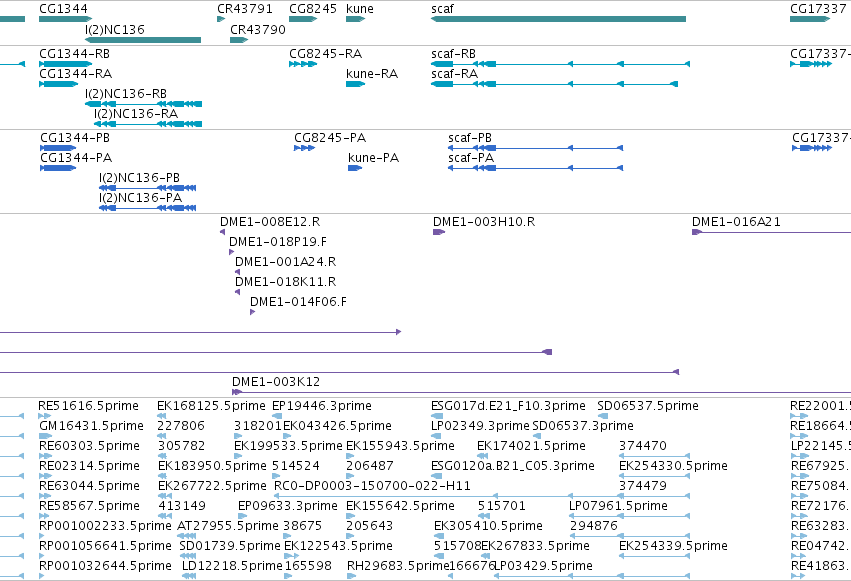This screenshot has width=851, height=581.
Task: Click the CR43791 gene label
Action: pyautogui.click(x=245, y=9)
